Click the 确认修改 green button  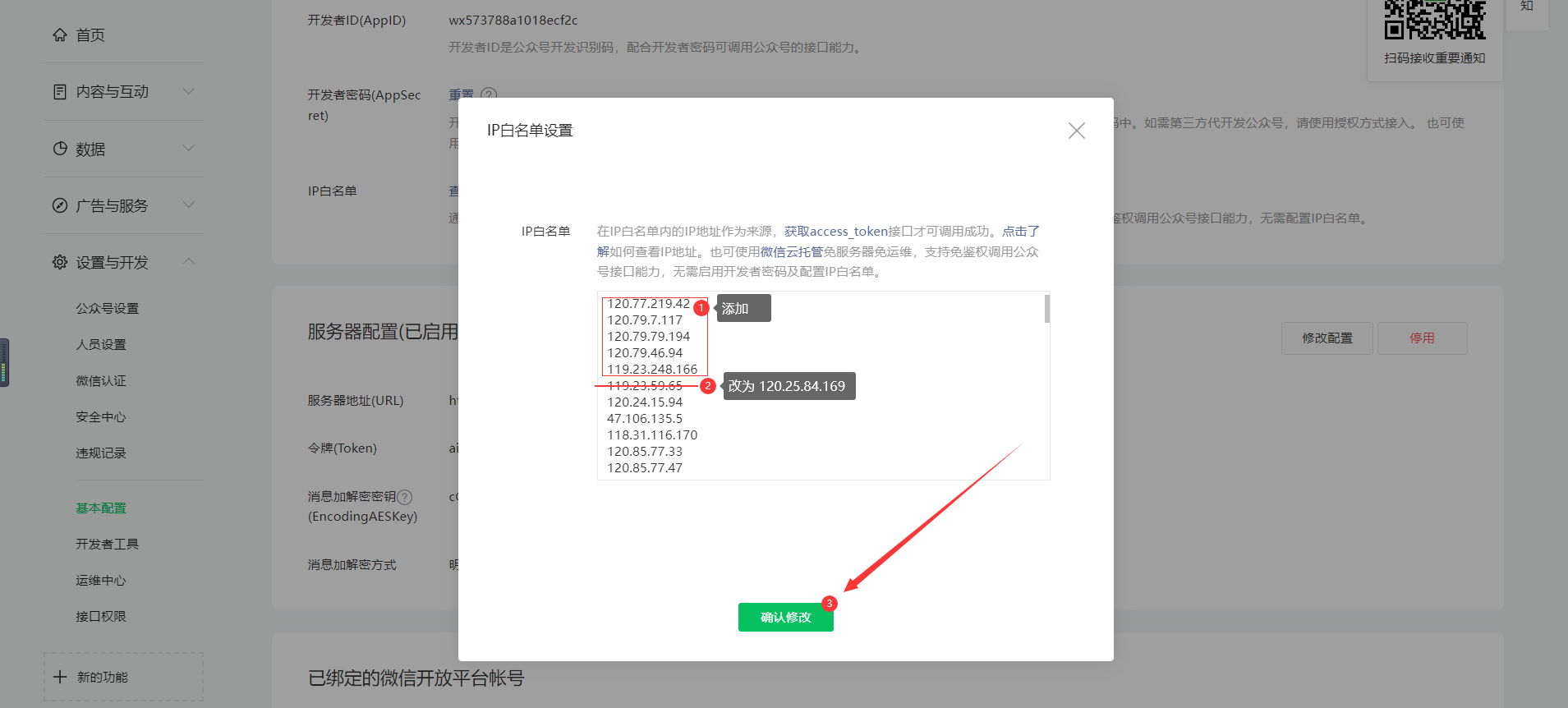[x=786, y=618]
